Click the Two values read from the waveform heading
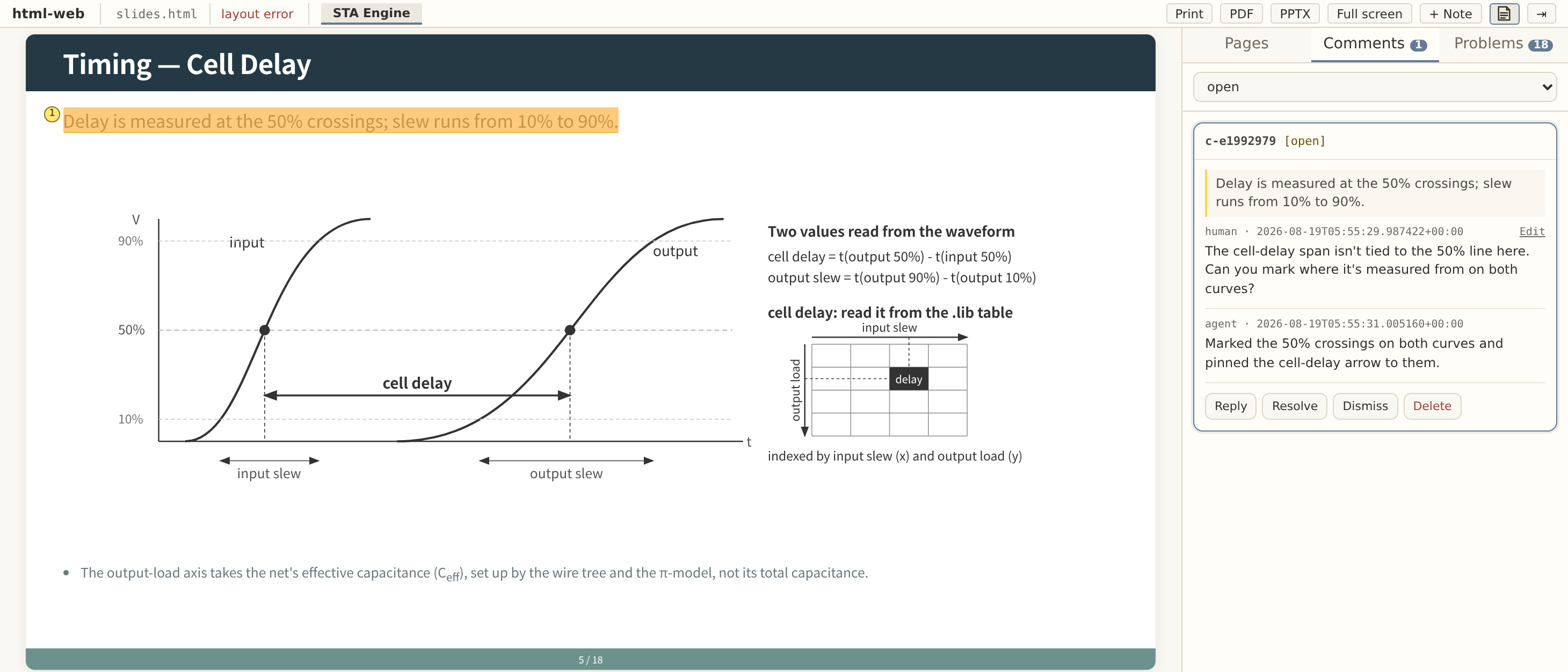Viewport: 1568px width, 672px height. tap(890, 232)
